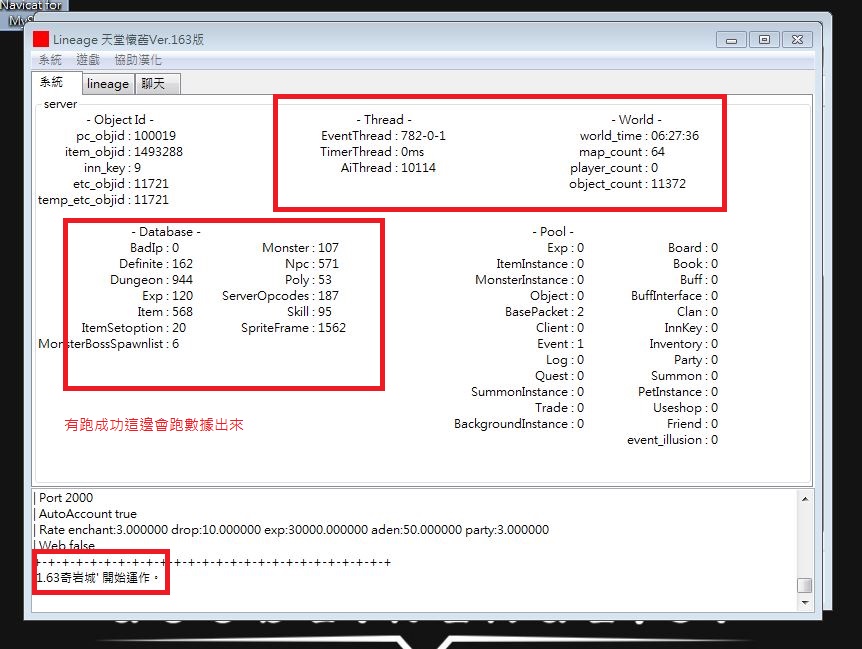The height and width of the screenshot is (649, 862).
Task: Click the 'temp_etc_objid : 11721' entry
Action: tap(103, 199)
